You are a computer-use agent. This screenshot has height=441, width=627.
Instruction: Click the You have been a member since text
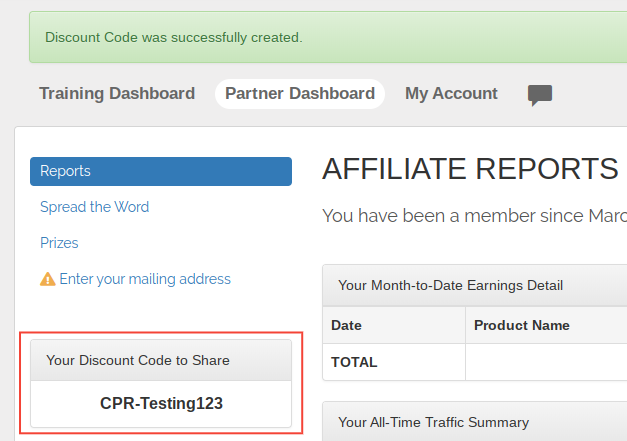pyautogui.click(x=474, y=216)
